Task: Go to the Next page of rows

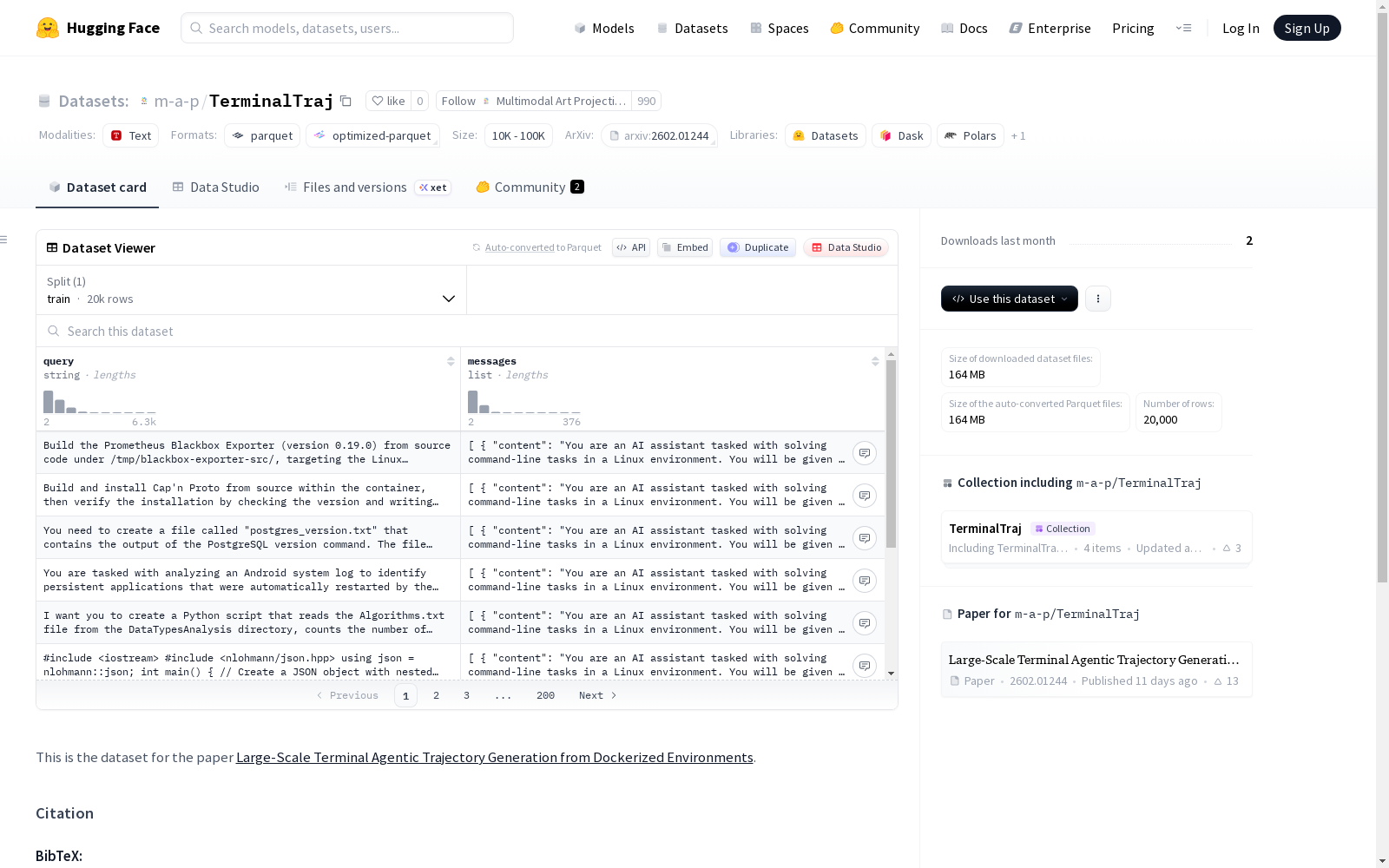Action: pos(598,695)
